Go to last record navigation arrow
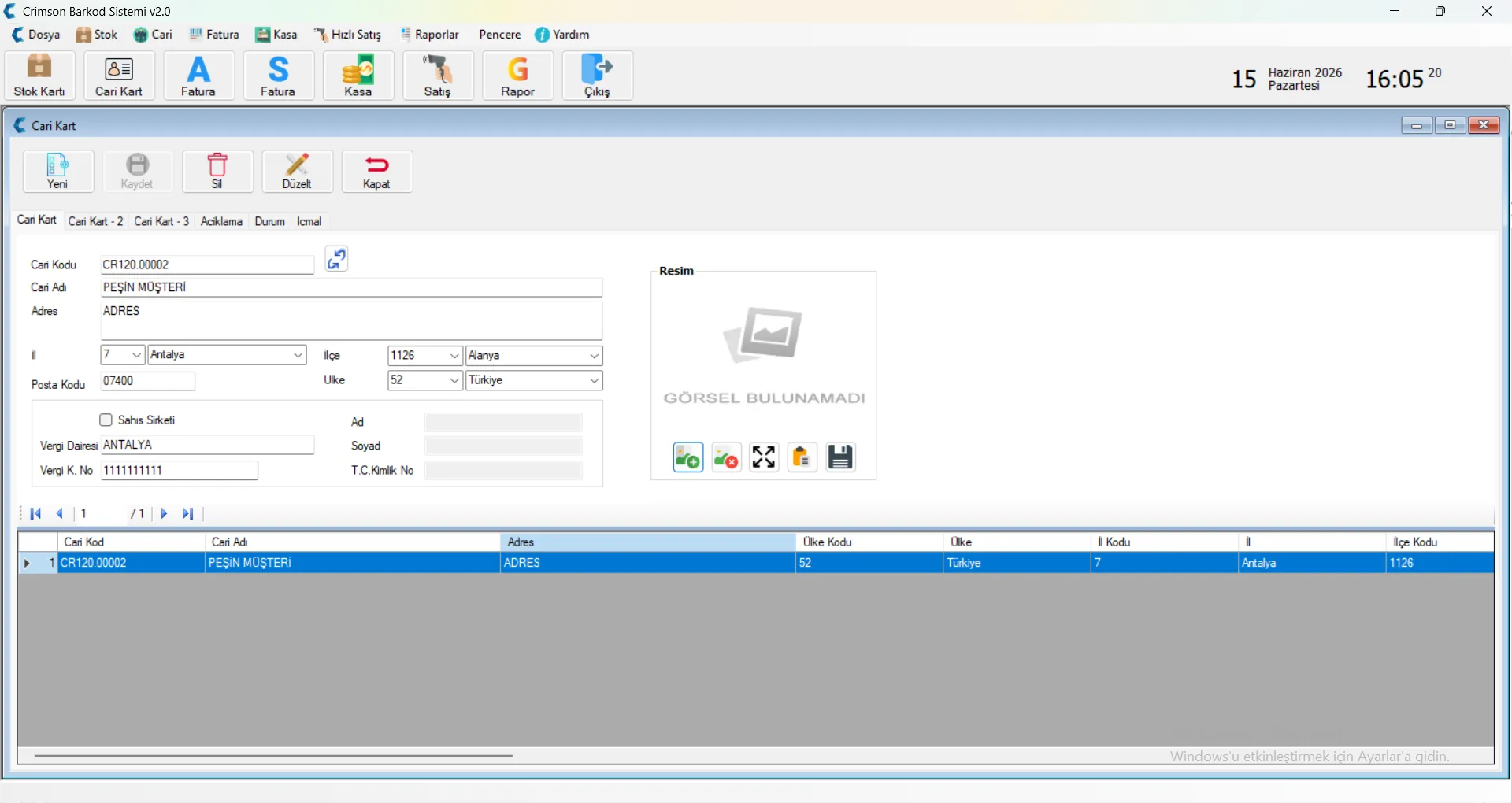 [x=188, y=513]
